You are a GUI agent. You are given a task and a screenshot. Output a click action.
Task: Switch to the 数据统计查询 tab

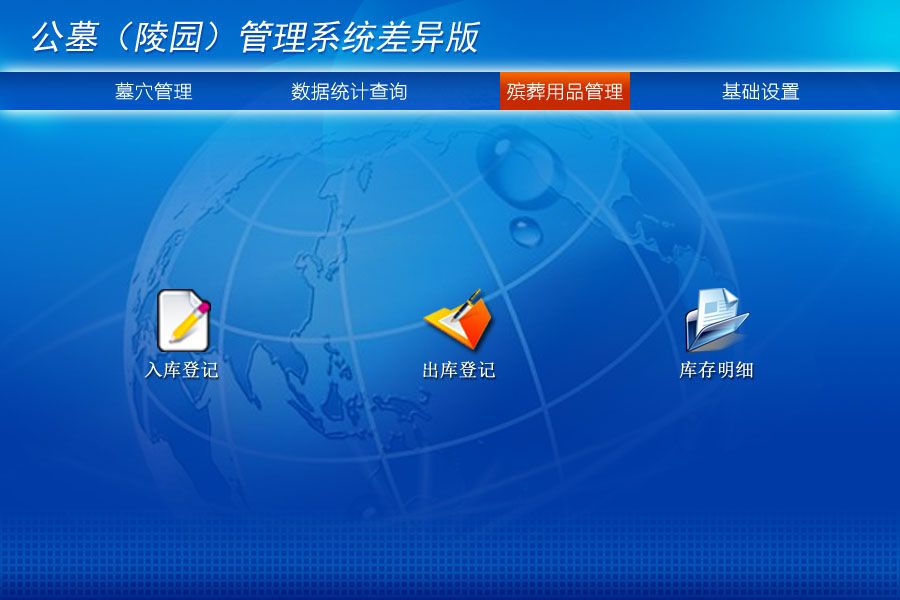click(x=349, y=91)
